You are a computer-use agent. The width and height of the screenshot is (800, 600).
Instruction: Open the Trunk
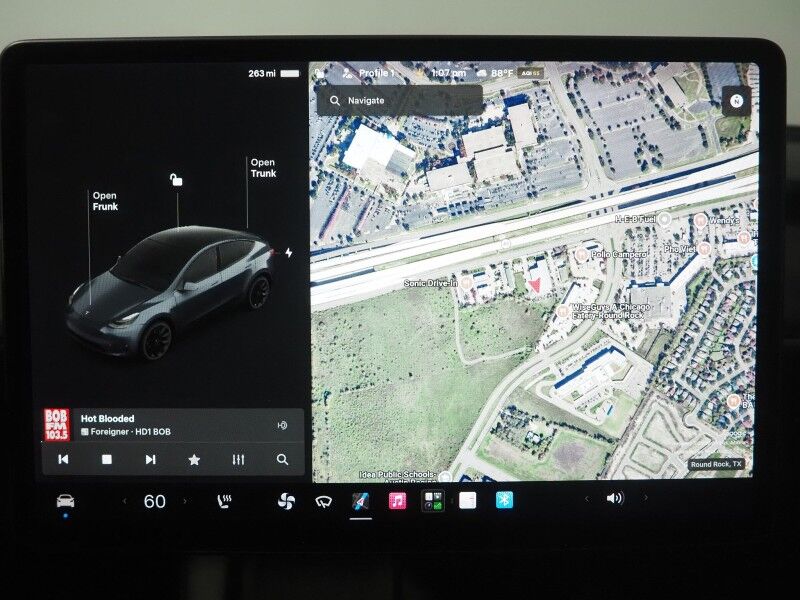pyautogui.click(x=263, y=168)
